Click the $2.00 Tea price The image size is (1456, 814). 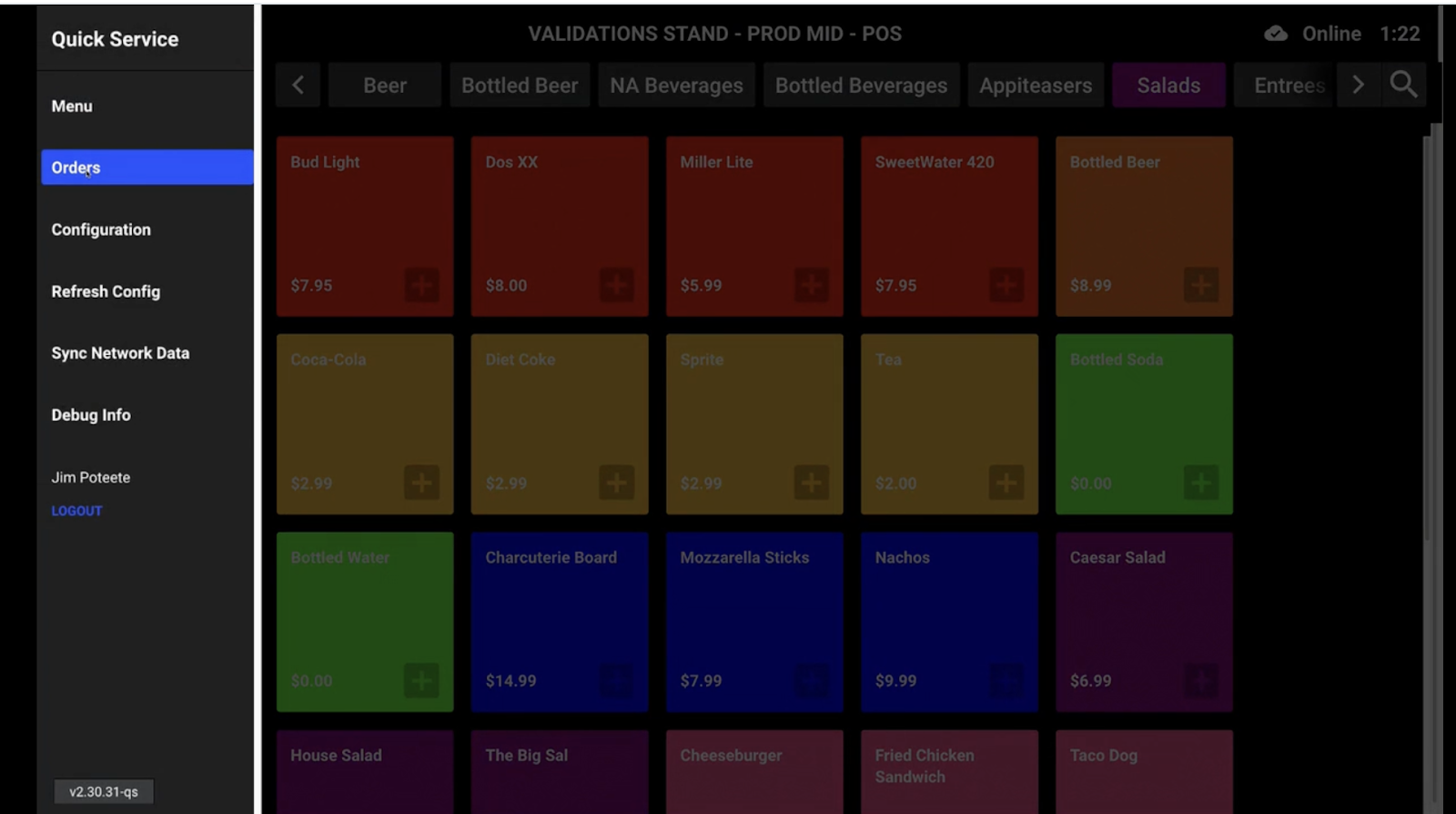[x=895, y=483]
